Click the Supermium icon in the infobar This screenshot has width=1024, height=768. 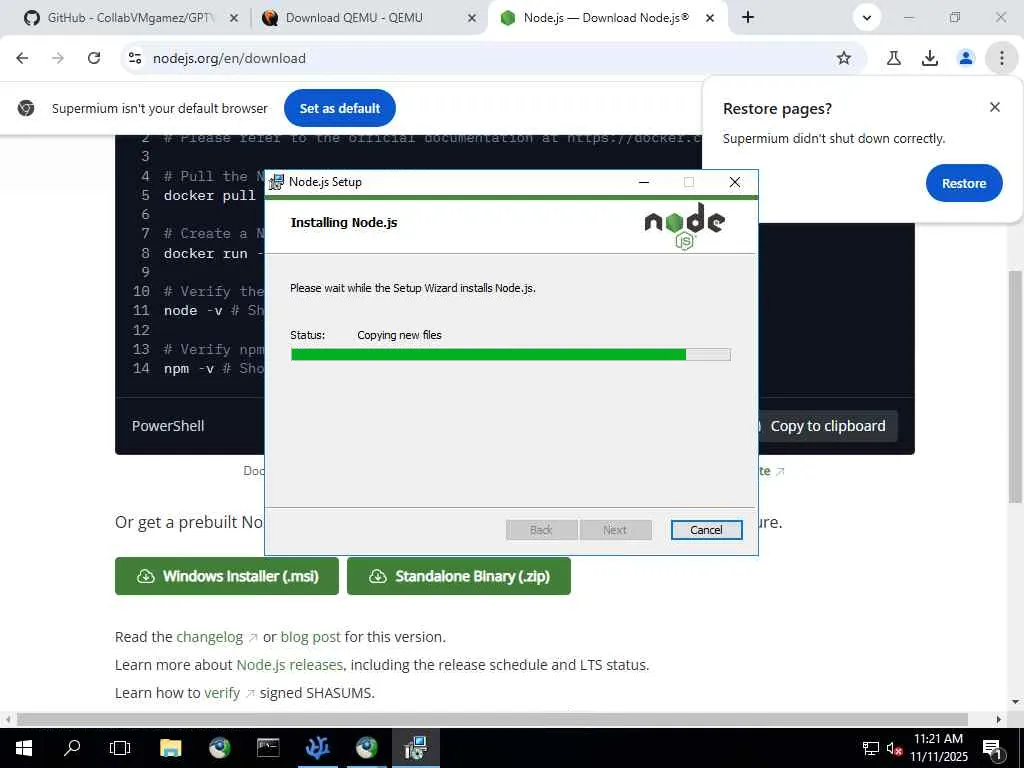pos(26,108)
